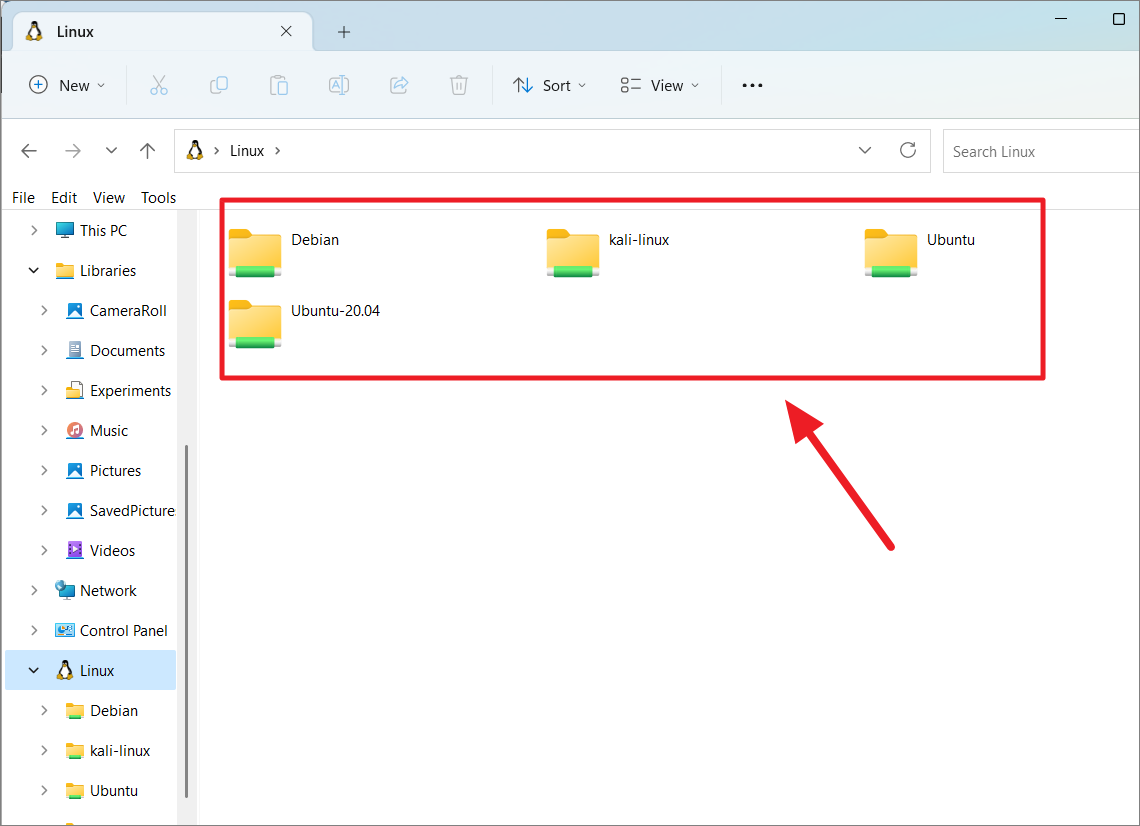This screenshot has width=1140, height=826.
Task: Expand the Documents tree node
Action: (x=44, y=350)
